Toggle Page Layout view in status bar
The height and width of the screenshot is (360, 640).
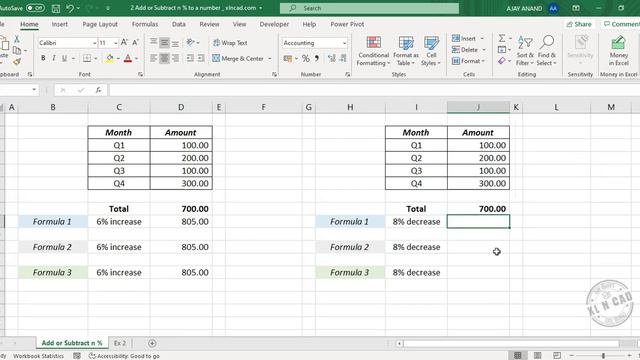tap(538, 356)
